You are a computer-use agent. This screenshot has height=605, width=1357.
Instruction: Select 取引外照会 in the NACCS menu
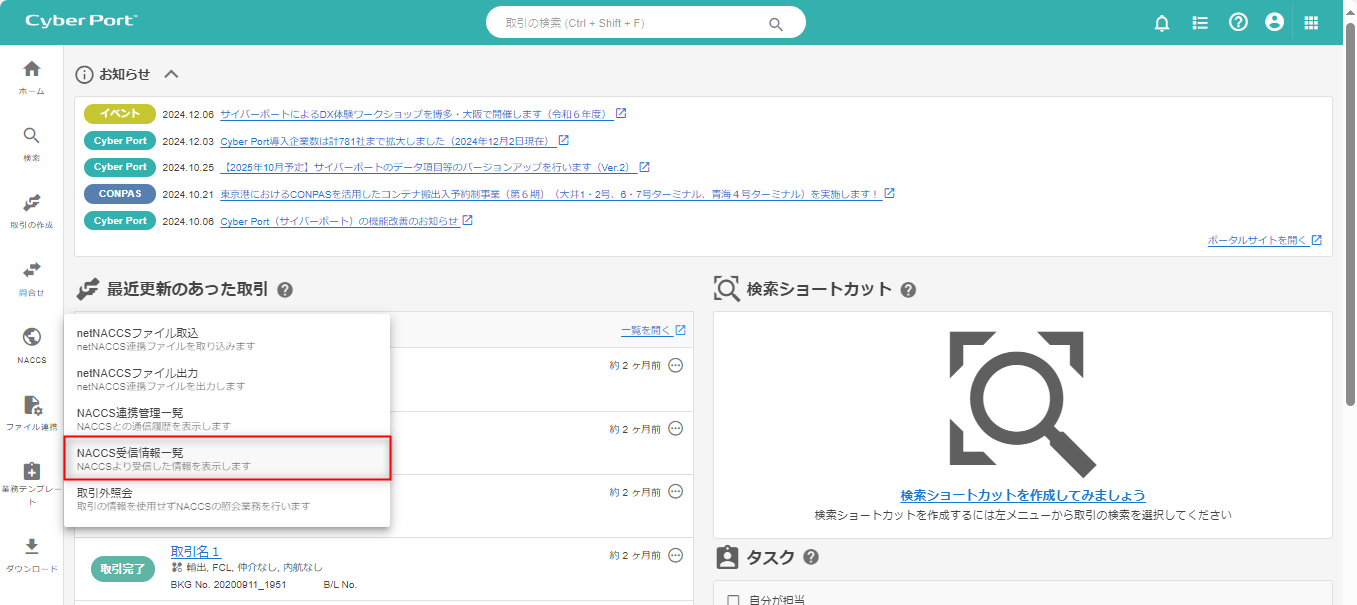coord(226,499)
